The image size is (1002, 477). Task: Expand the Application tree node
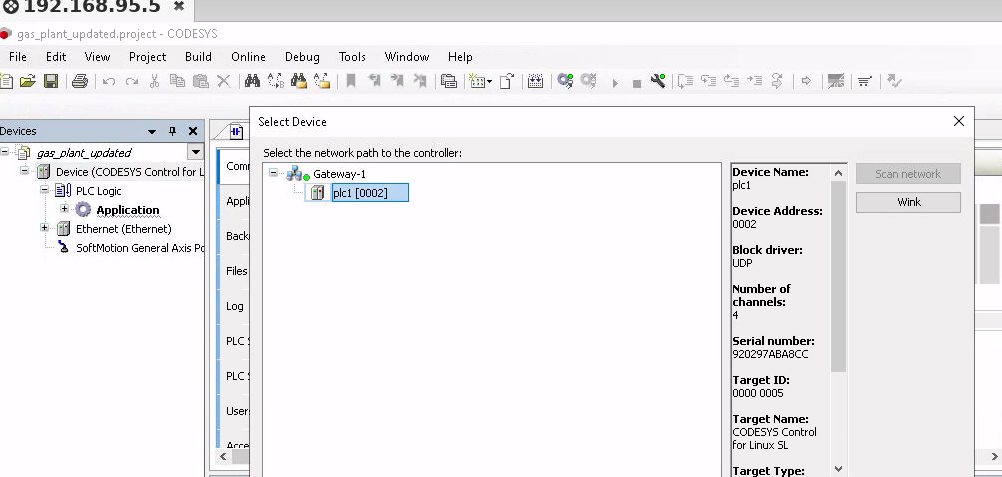coord(64,210)
